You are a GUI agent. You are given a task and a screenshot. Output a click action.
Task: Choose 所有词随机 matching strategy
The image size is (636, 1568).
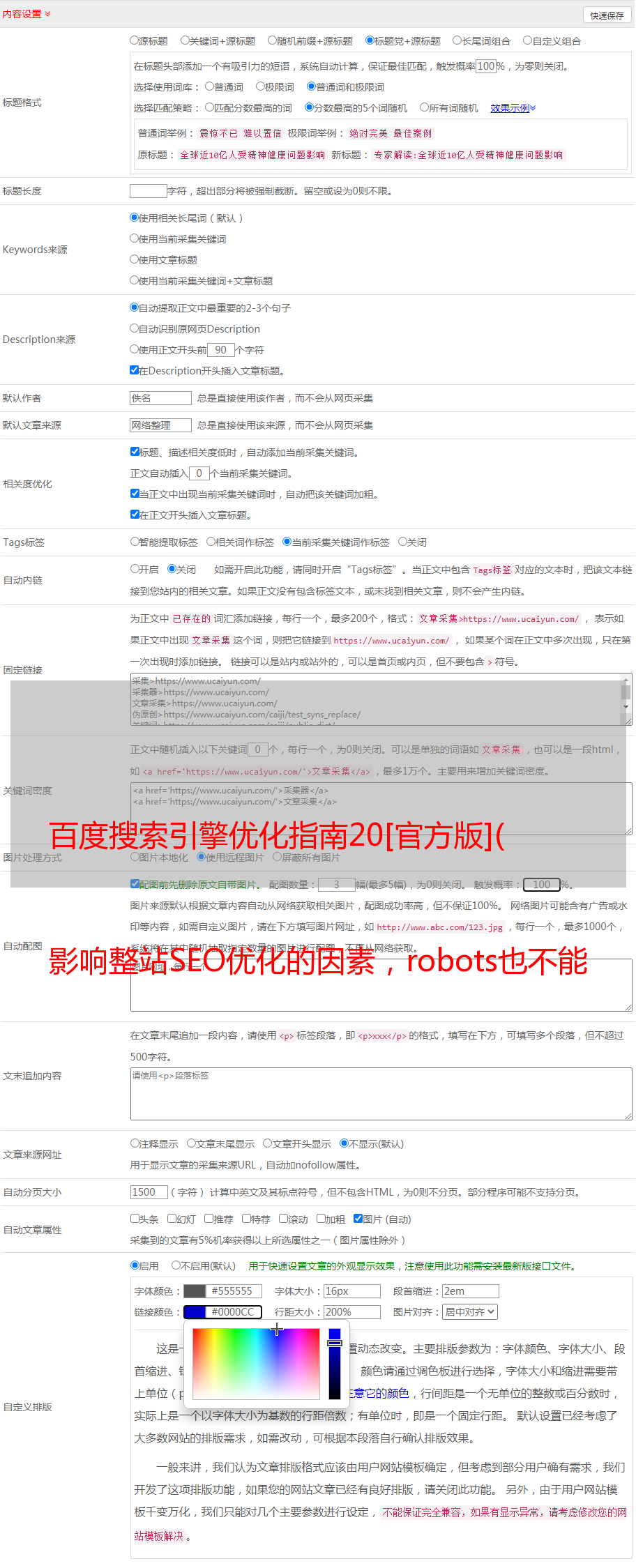click(x=424, y=107)
